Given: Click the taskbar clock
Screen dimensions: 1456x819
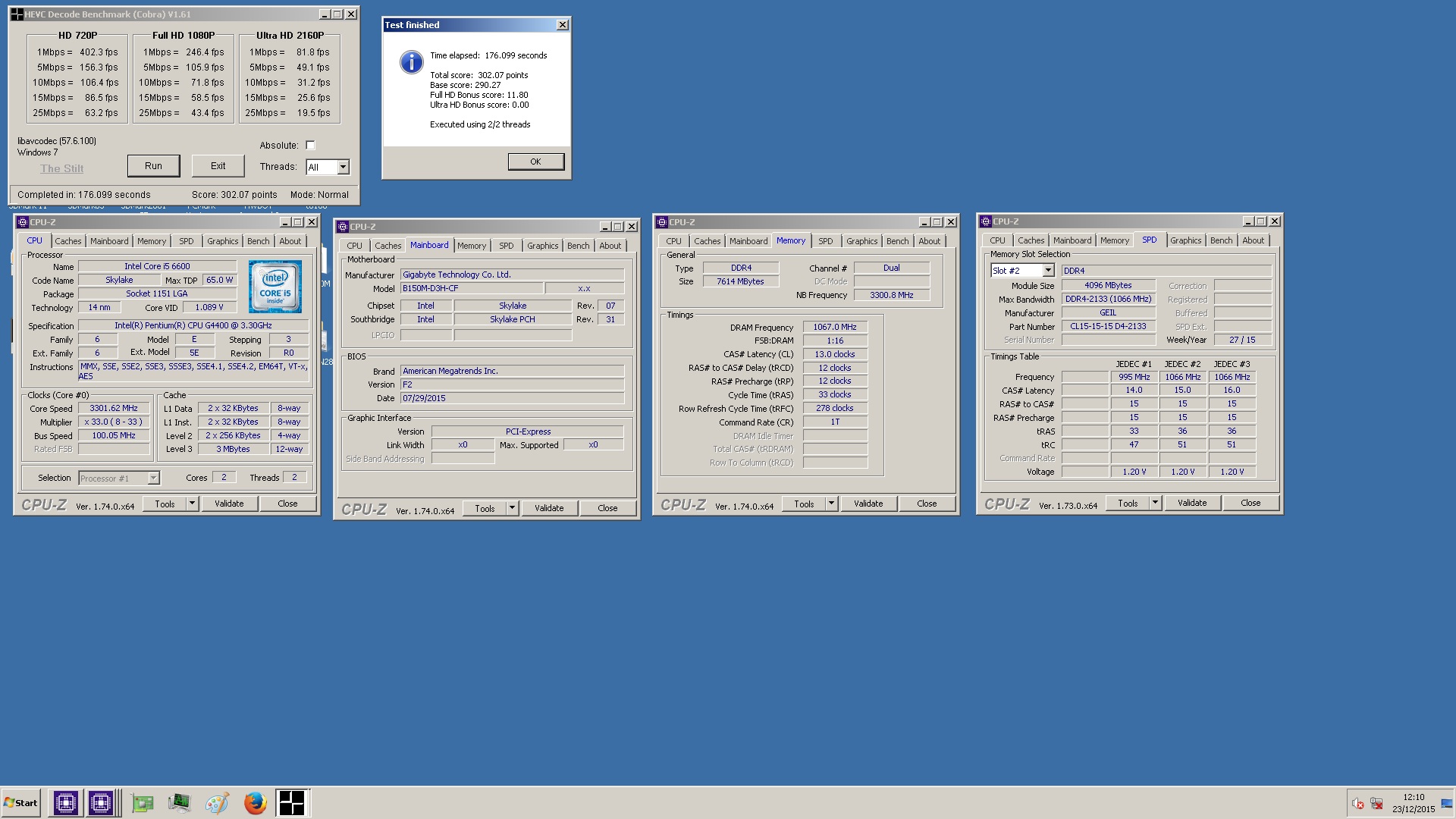Looking at the screenshot, I should click(x=1414, y=803).
